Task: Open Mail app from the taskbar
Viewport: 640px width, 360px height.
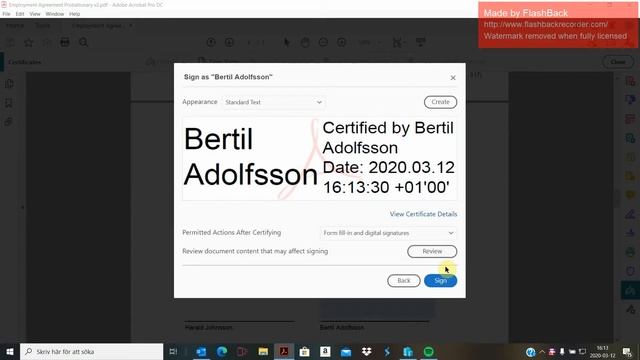Action: pos(346,351)
